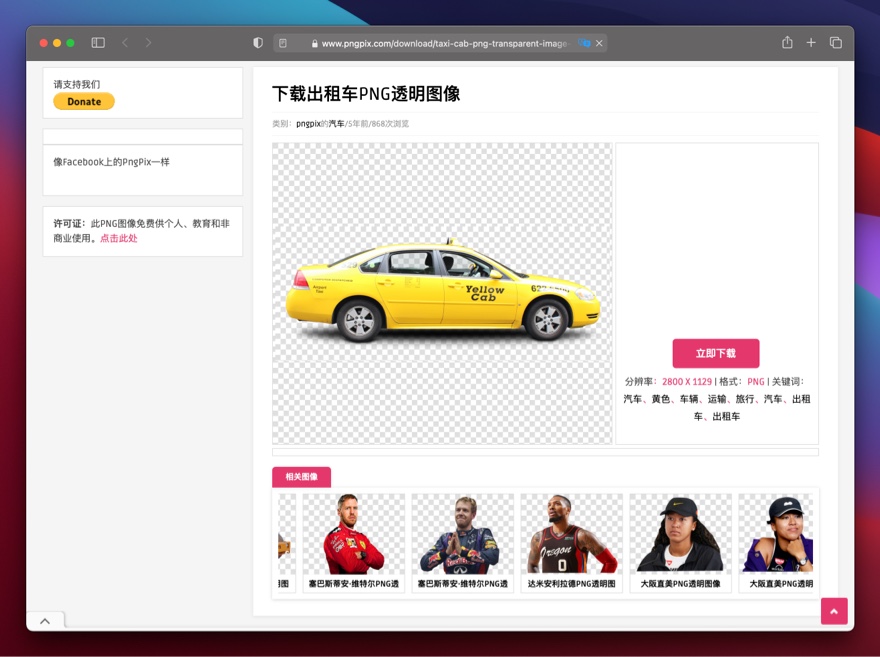This screenshot has height=657, width=880.
Task: Click the 下载出租车PNG透明图像 page heading
Action: coord(366,93)
